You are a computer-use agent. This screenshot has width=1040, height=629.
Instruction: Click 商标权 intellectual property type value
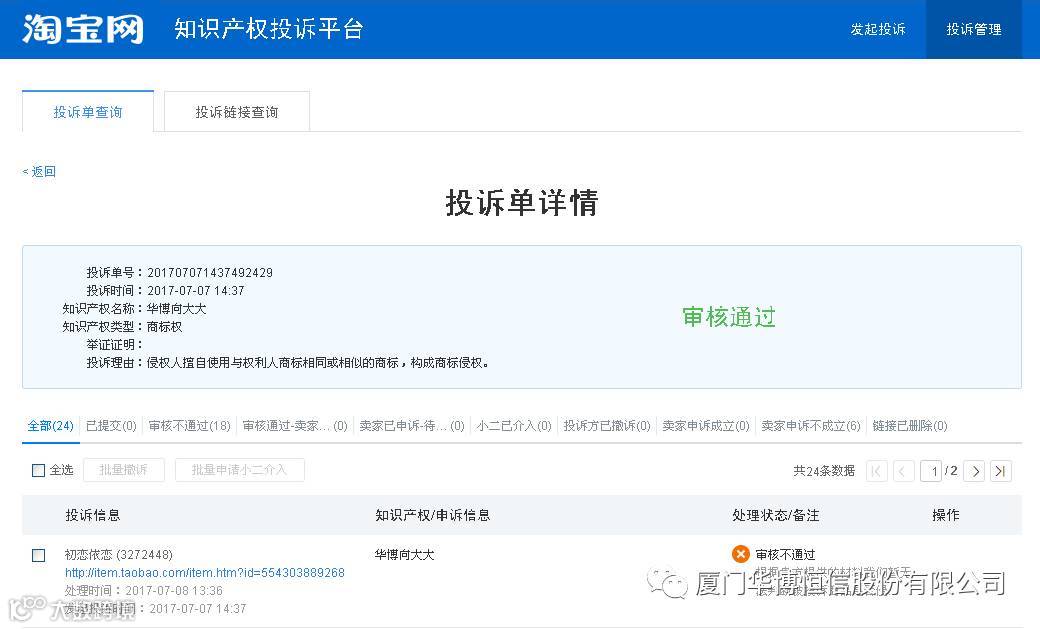(164, 326)
